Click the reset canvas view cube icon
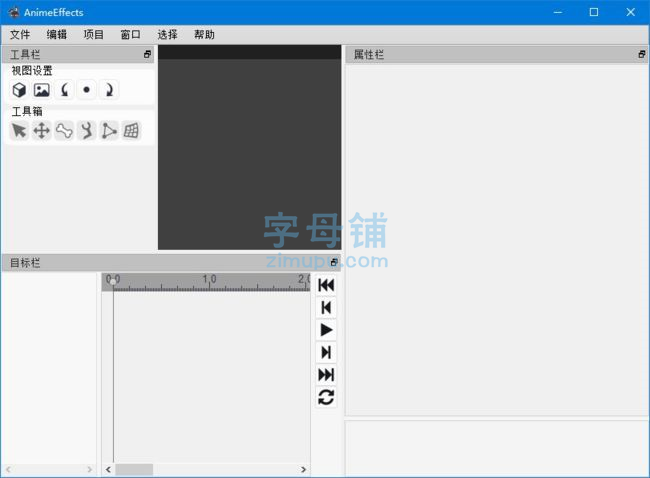Image resolution: width=650 pixels, height=478 pixels. 19,90
